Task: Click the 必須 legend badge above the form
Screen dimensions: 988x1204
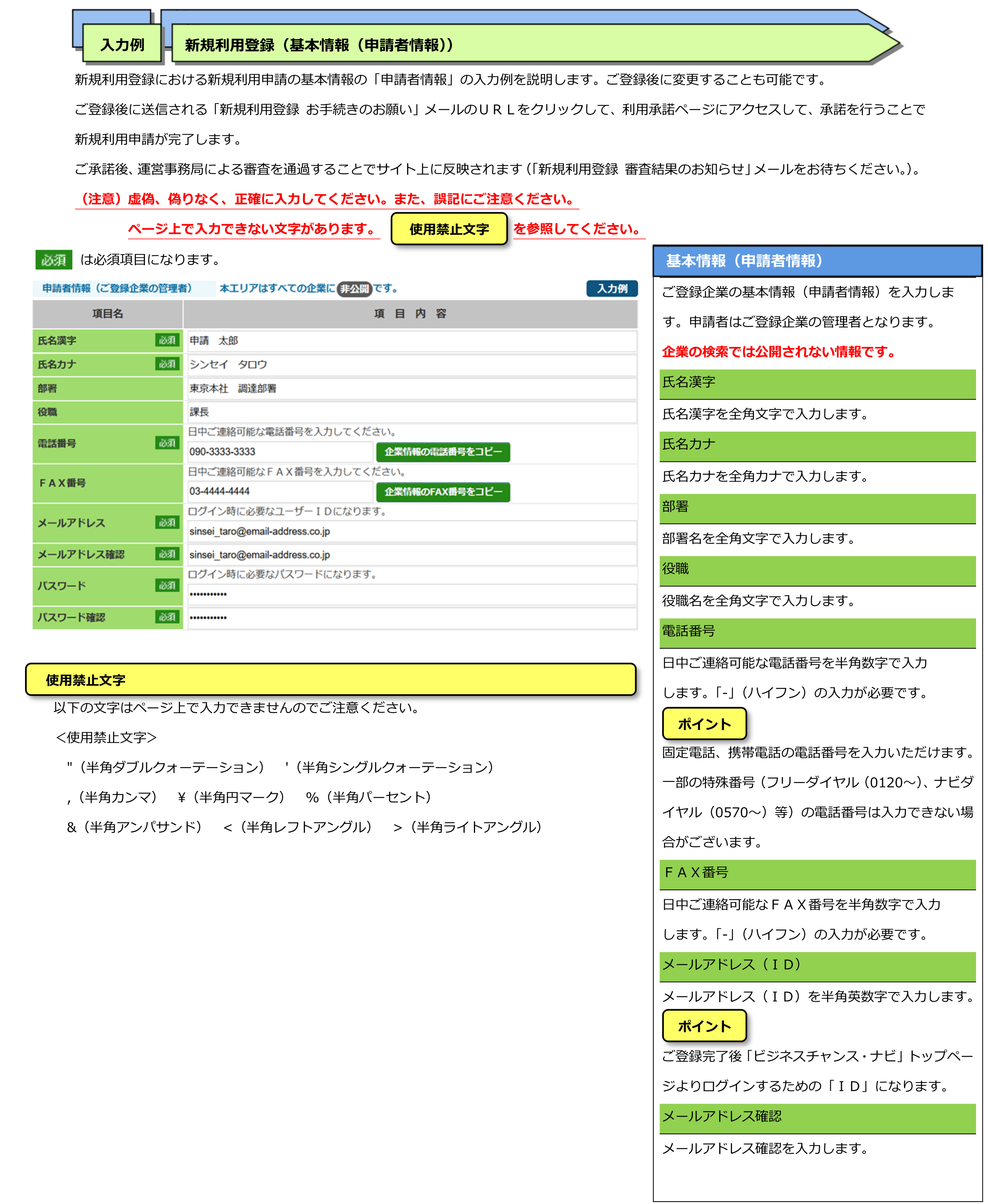Action: pos(53,260)
